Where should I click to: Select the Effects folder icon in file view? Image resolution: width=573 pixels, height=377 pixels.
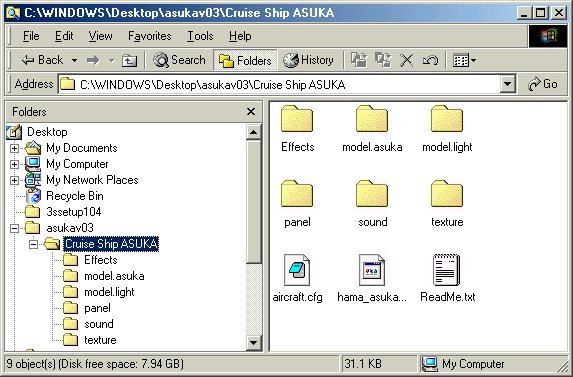coord(297,119)
